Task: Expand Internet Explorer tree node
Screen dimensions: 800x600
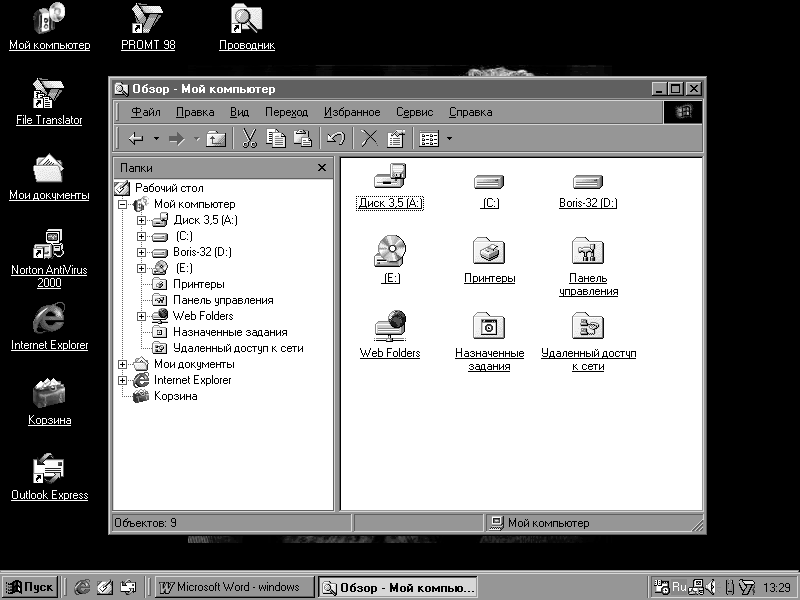Action: coord(122,381)
